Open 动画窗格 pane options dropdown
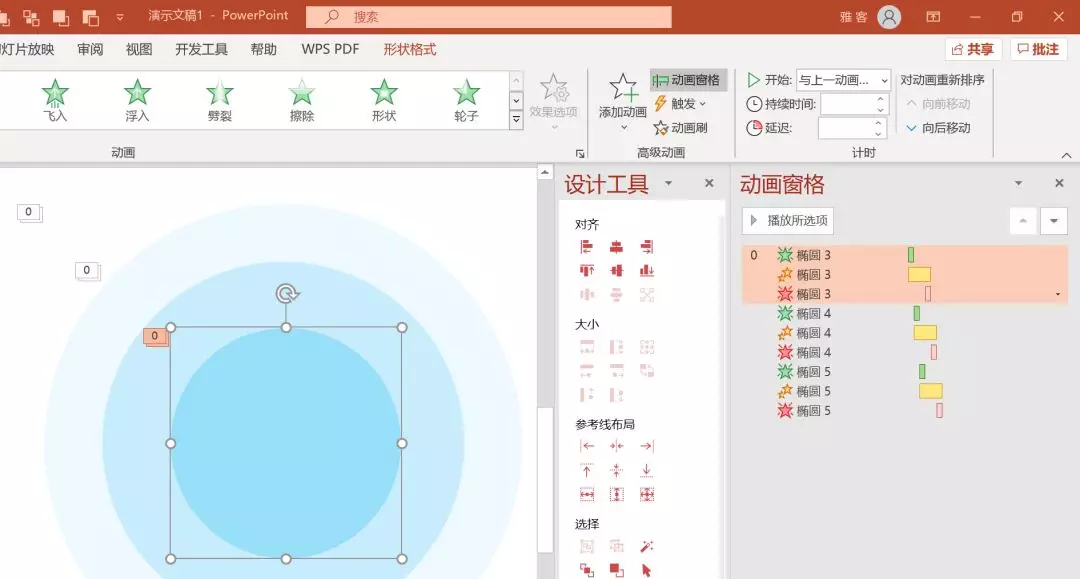 pos(1018,183)
